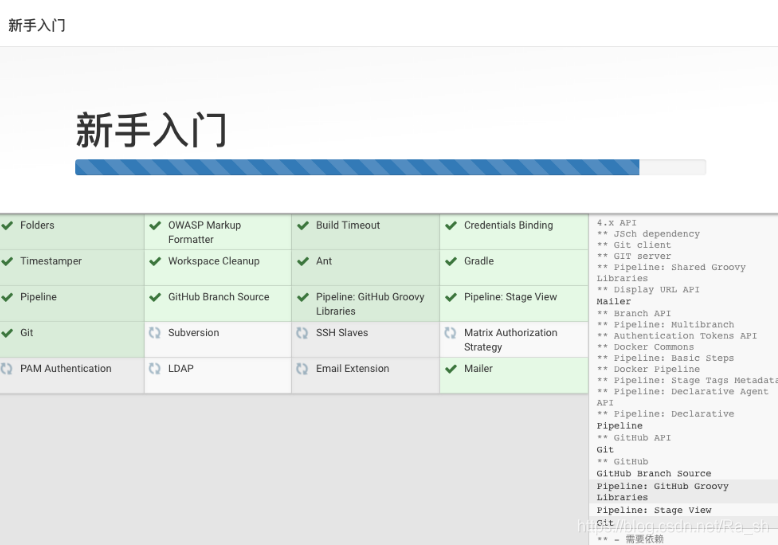This screenshot has height=545, width=778.
Task: Select the SSH Slaves label
Action: [342, 333]
